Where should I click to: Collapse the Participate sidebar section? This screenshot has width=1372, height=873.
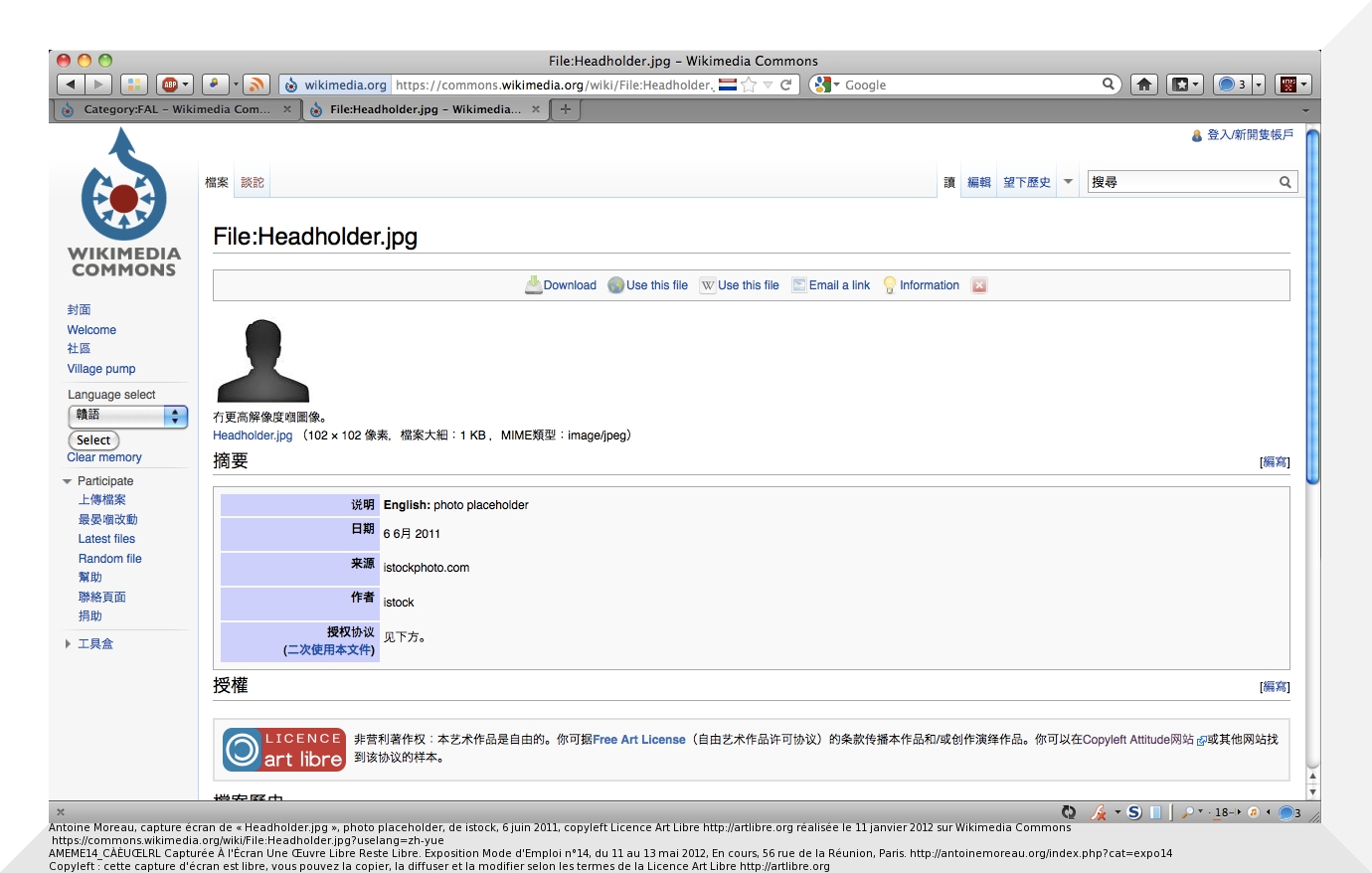(x=67, y=481)
